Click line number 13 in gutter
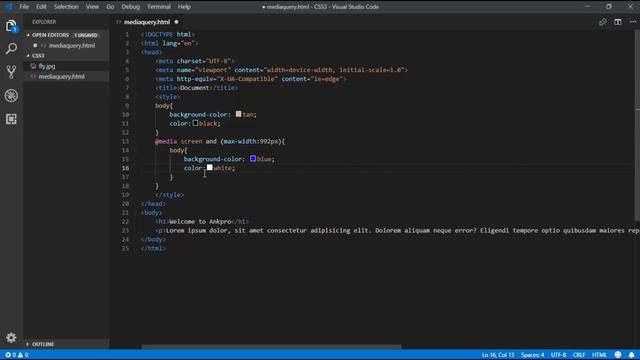 (x=125, y=141)
